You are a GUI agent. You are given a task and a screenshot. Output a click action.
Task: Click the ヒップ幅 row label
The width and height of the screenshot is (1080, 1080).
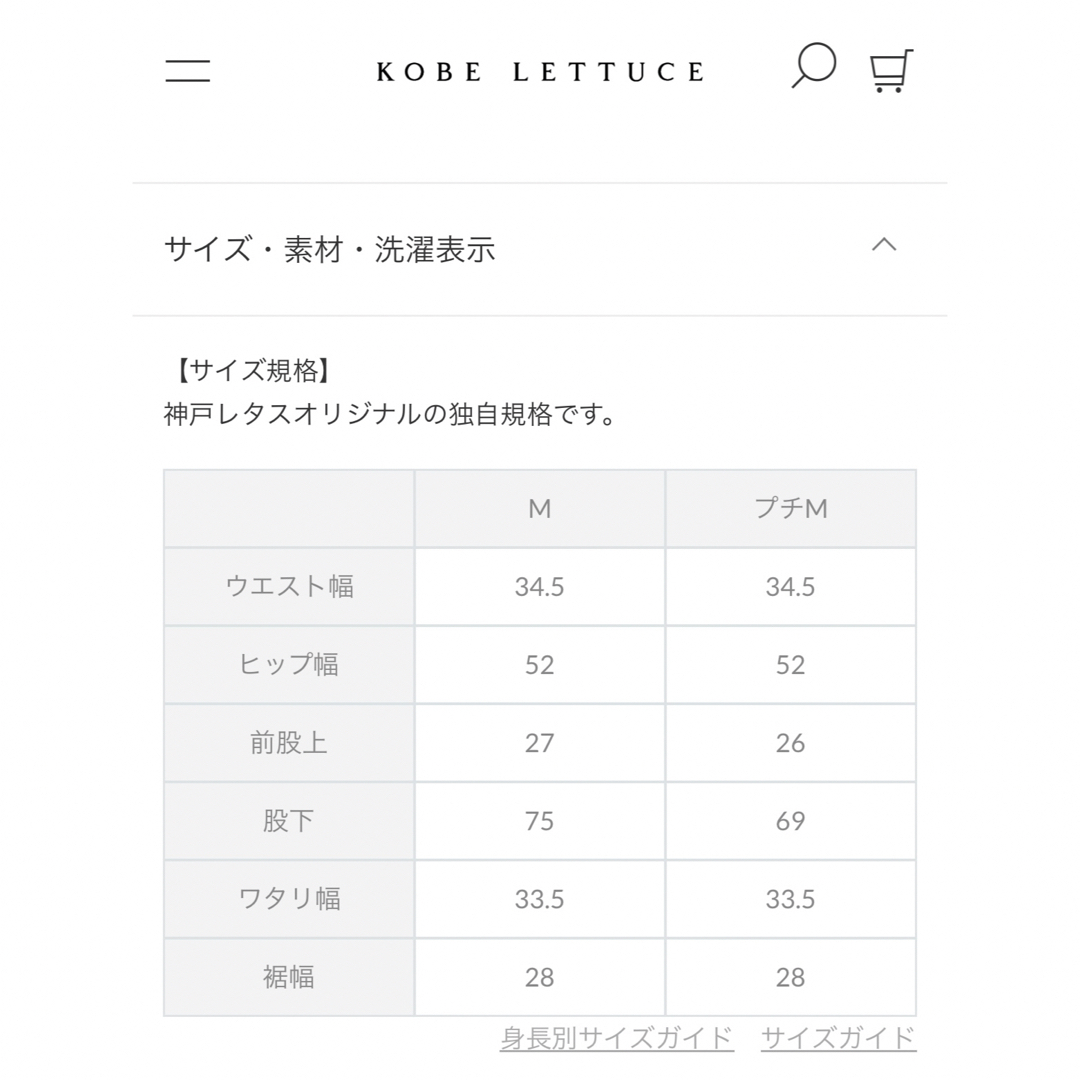[x=289, y=665]
